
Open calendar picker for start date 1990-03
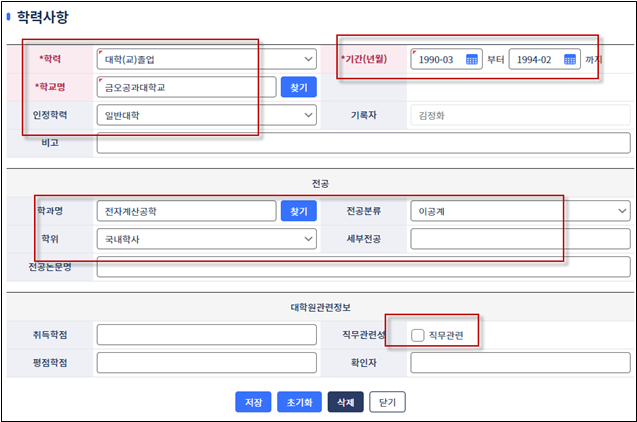[471, 59]
